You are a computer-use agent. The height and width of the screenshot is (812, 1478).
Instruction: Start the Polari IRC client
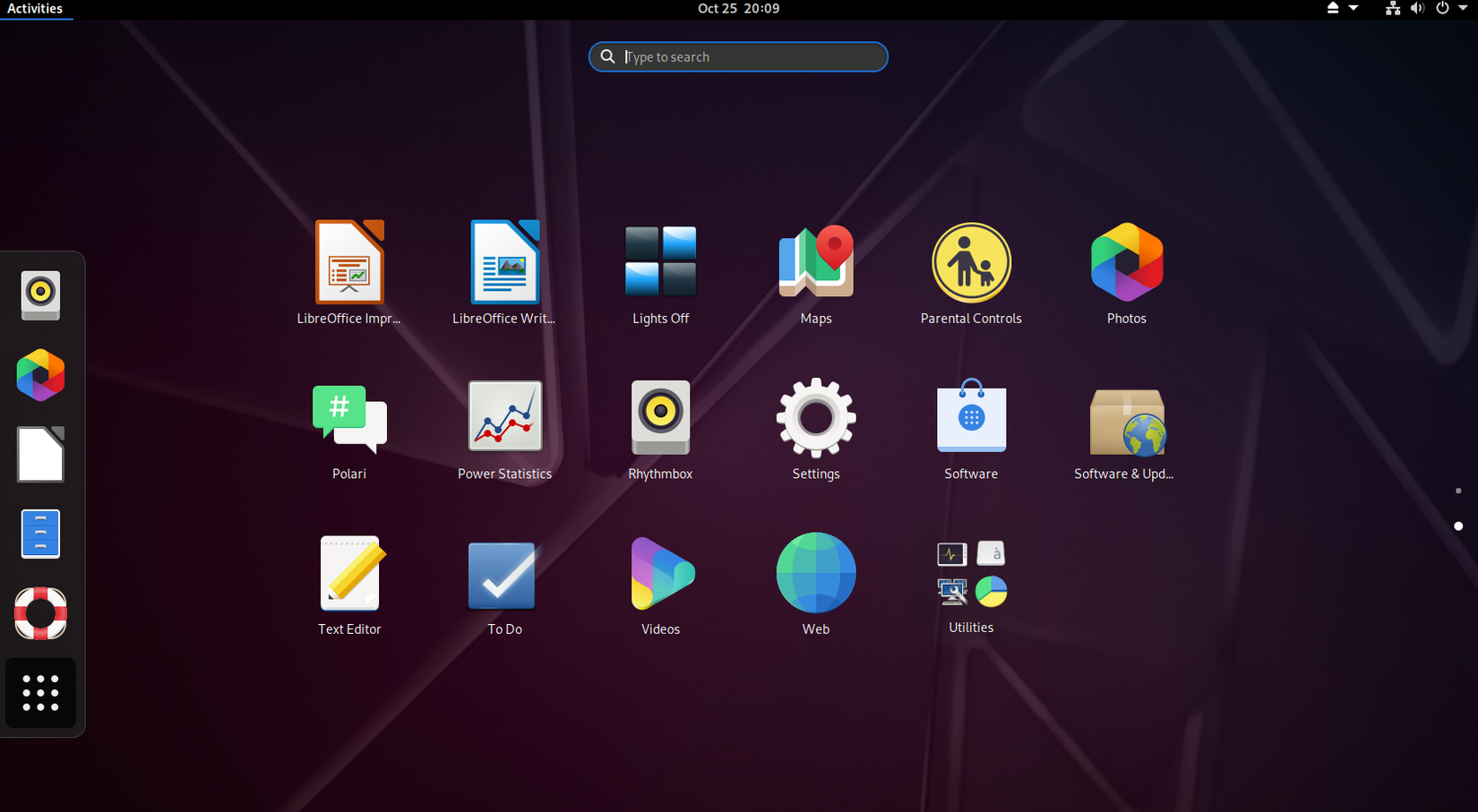tap(349, 417)
